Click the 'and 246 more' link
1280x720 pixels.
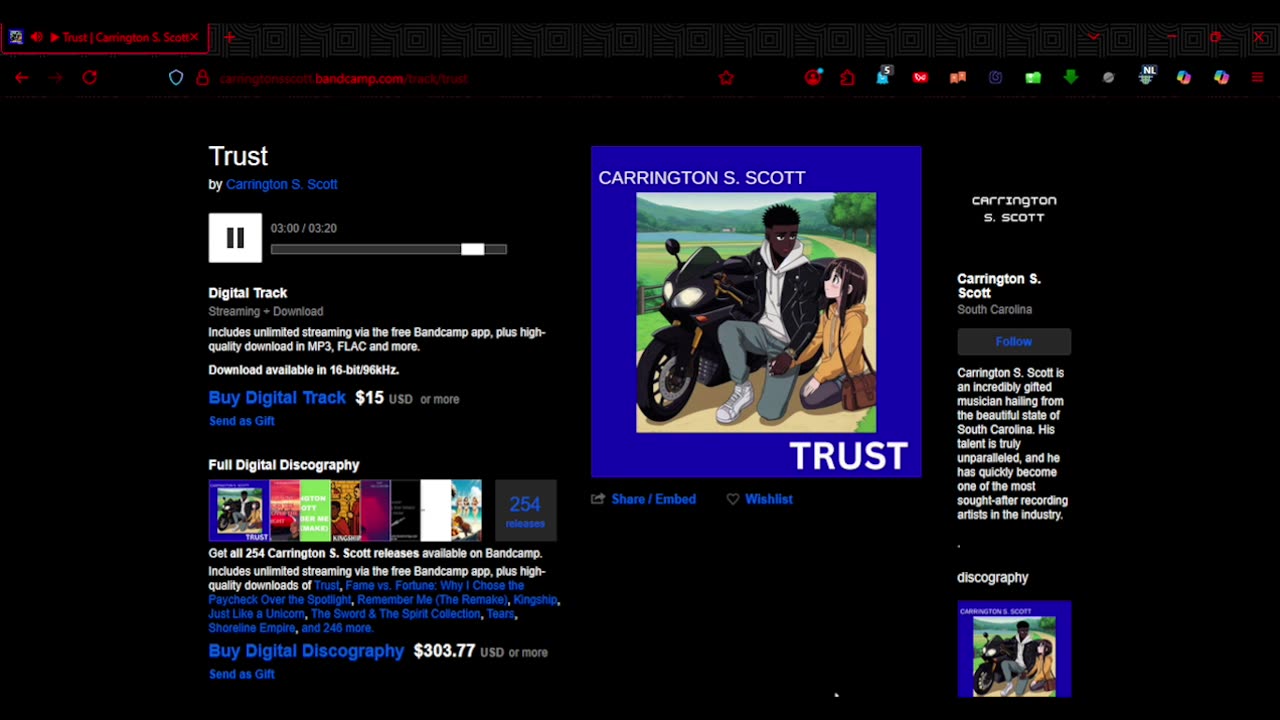336,628
